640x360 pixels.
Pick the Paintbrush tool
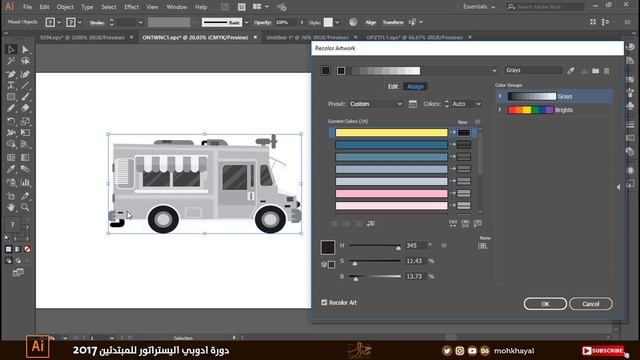point(25,97)
